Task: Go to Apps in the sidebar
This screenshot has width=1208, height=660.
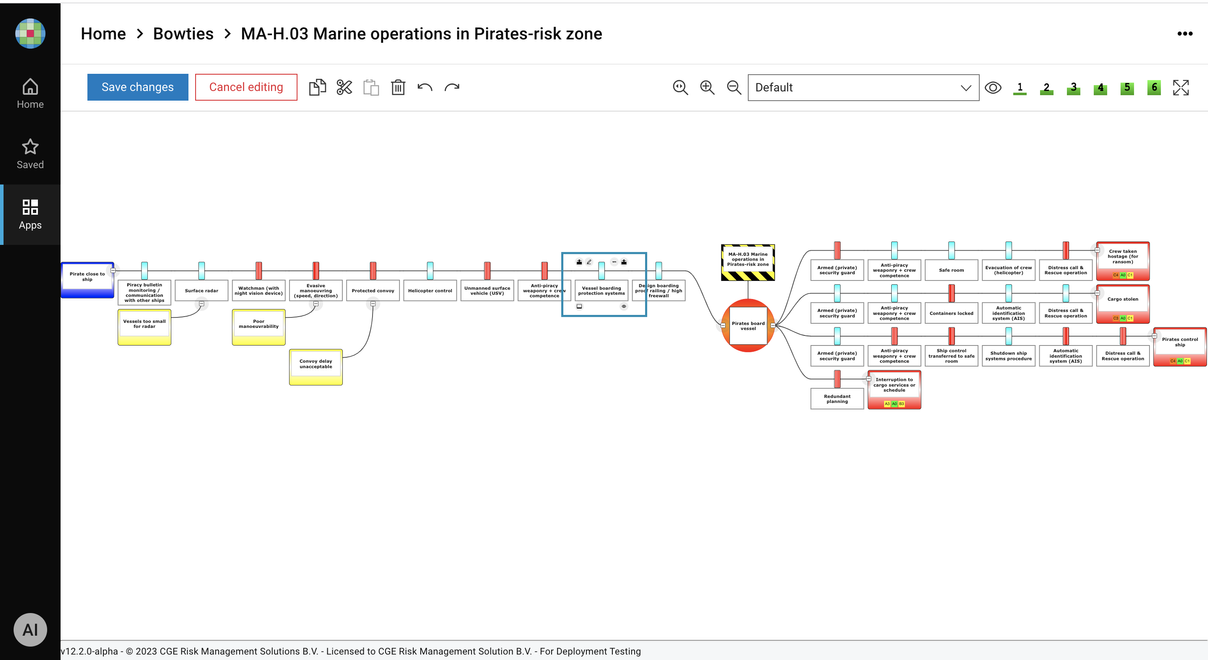Action: point(30,213)
